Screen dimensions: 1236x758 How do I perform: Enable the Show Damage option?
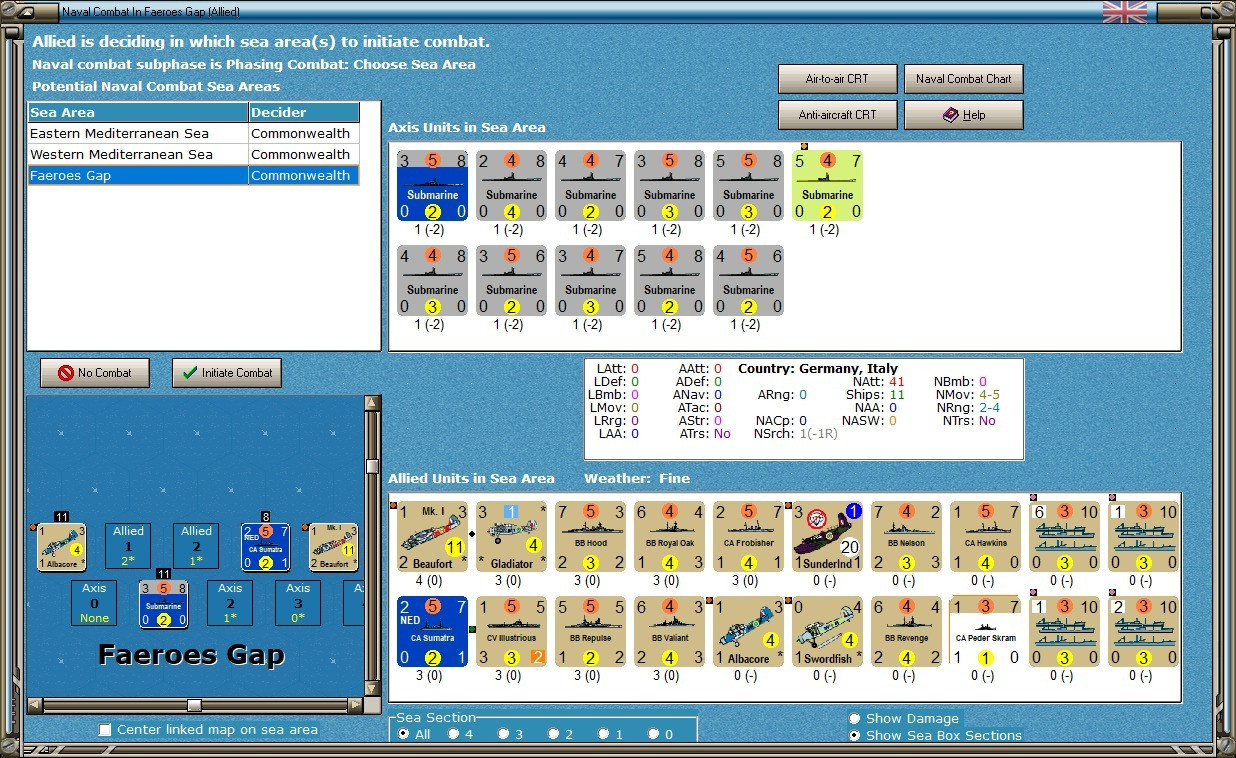[x=855, y=718]
